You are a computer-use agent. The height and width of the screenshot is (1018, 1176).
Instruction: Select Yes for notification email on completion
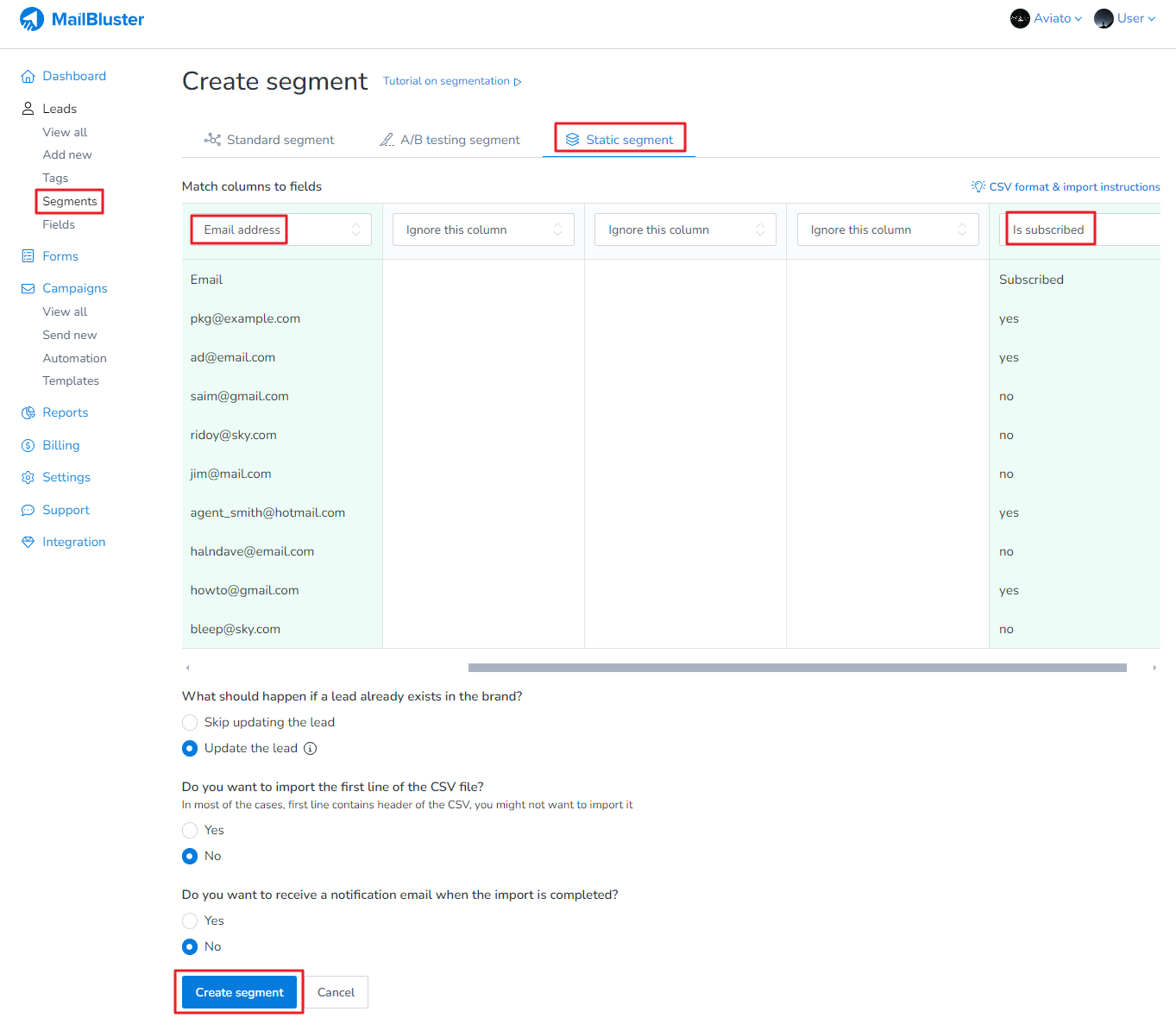[190, 921]
